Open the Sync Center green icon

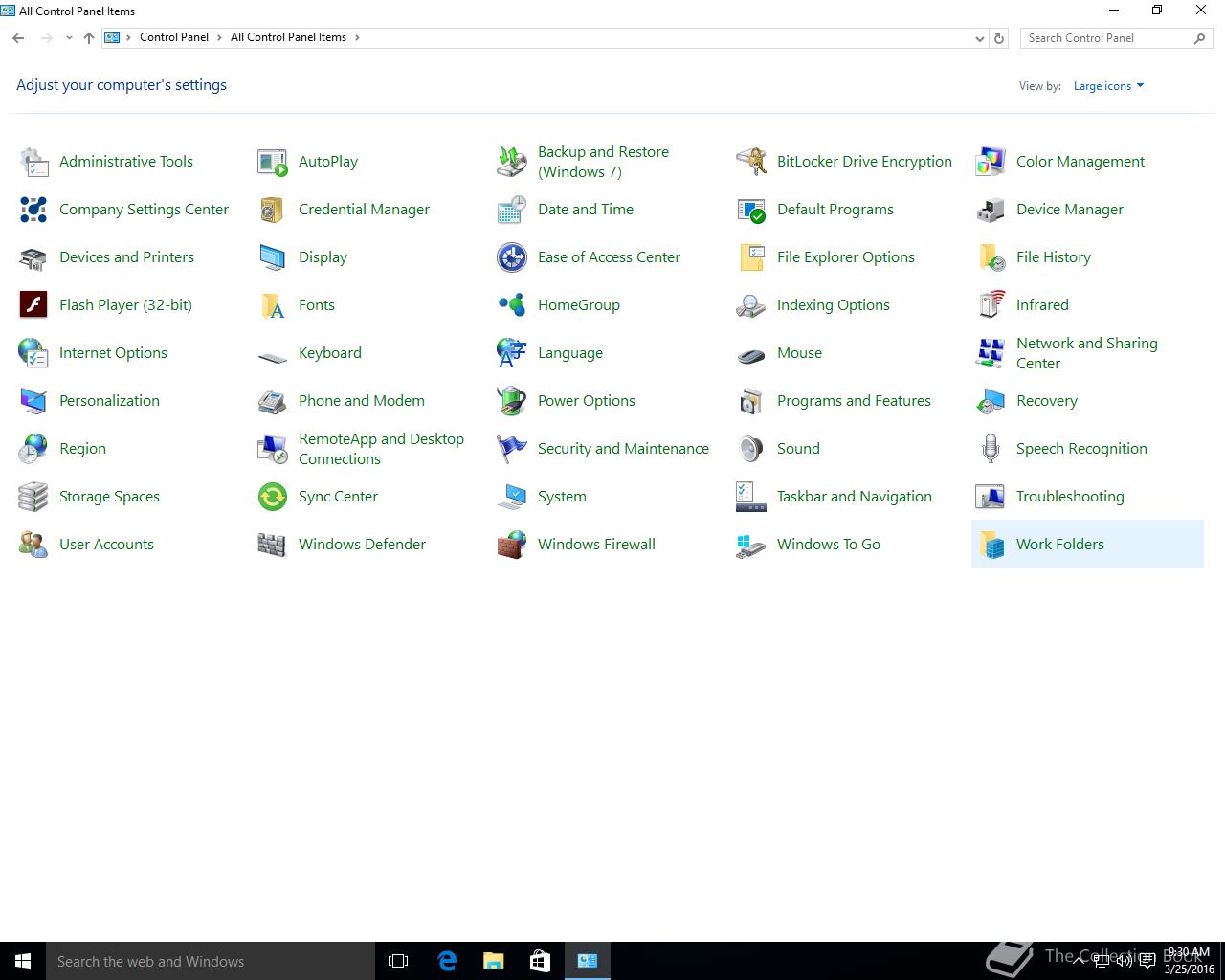[x=273, y=497]
